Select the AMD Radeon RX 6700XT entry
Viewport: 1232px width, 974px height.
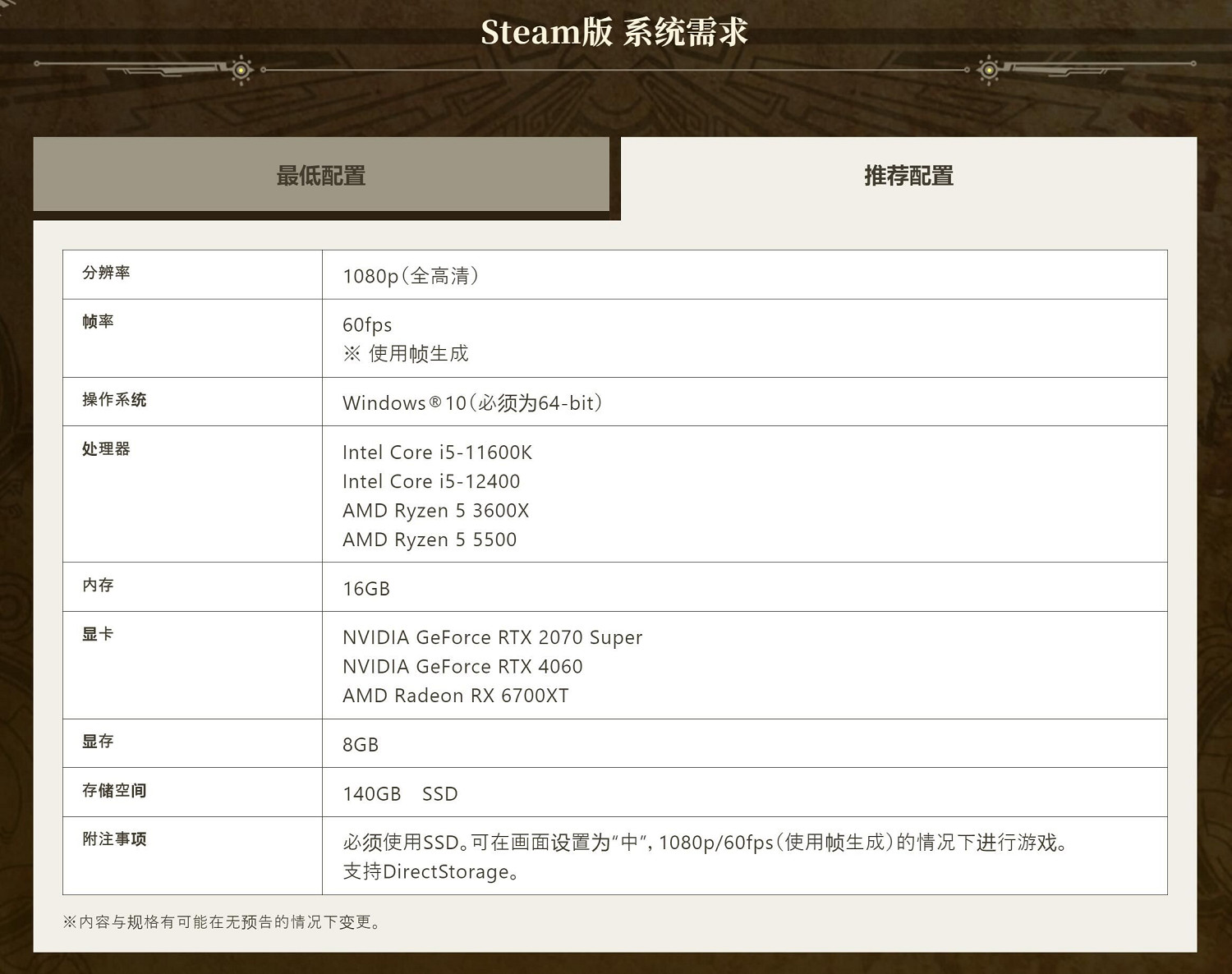click(457, 696)
